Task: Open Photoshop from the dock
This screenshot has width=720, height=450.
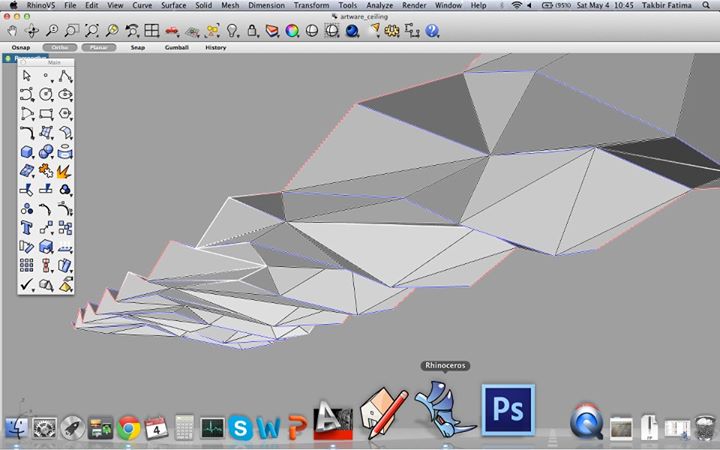Action: coord(508,412)
